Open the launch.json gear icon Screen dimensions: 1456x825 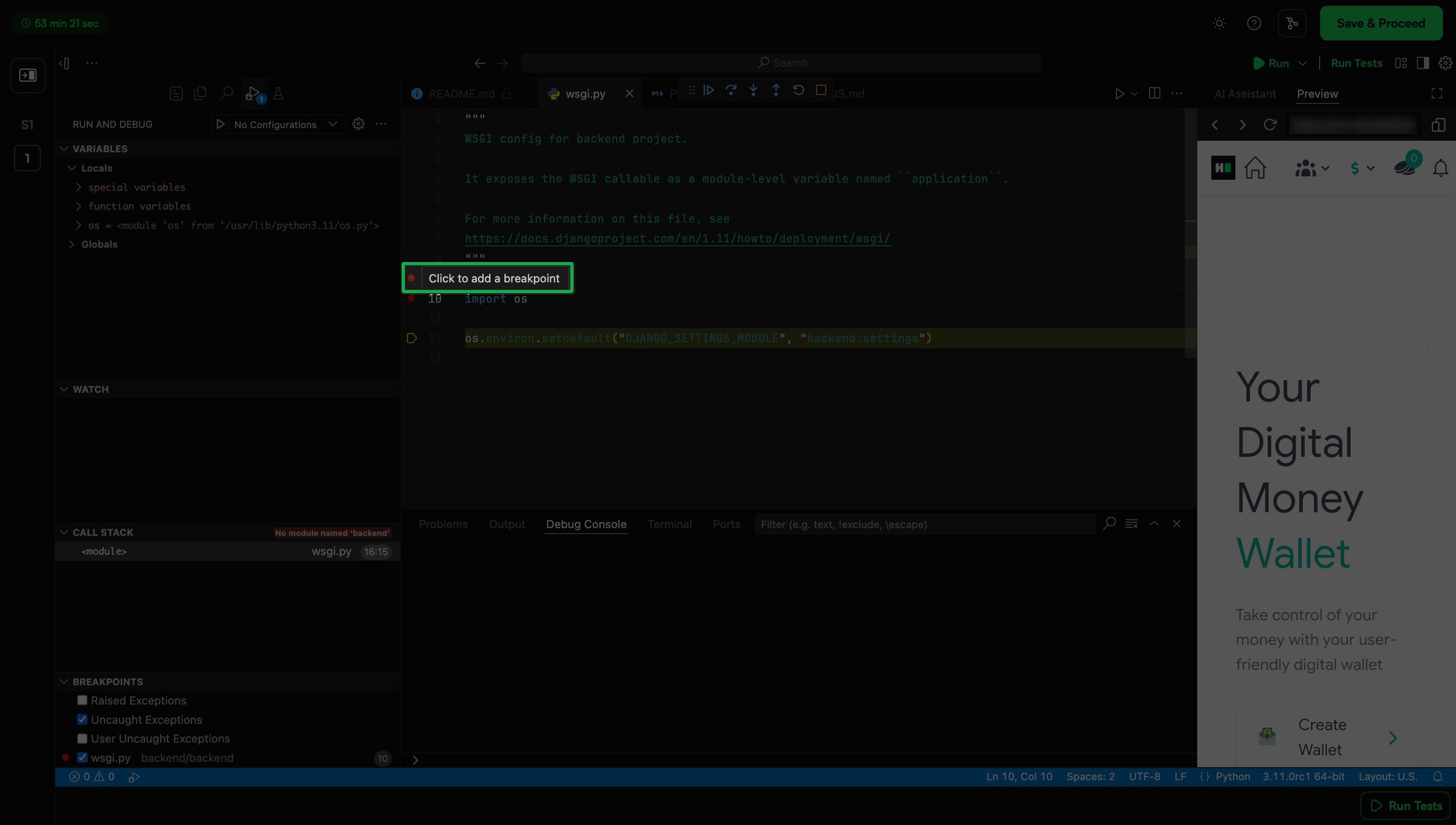point(358,124)
